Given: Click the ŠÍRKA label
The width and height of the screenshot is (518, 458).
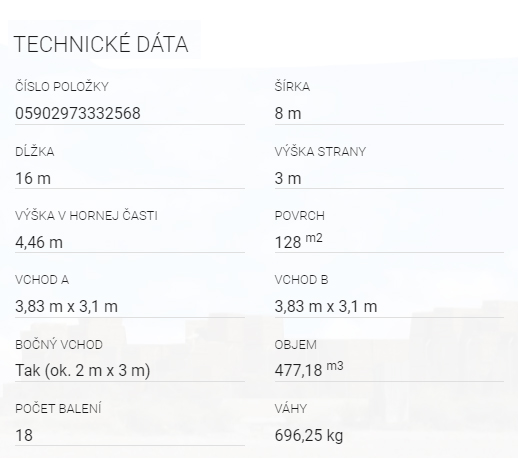Looking at the screenshot, I should point(292,87).
